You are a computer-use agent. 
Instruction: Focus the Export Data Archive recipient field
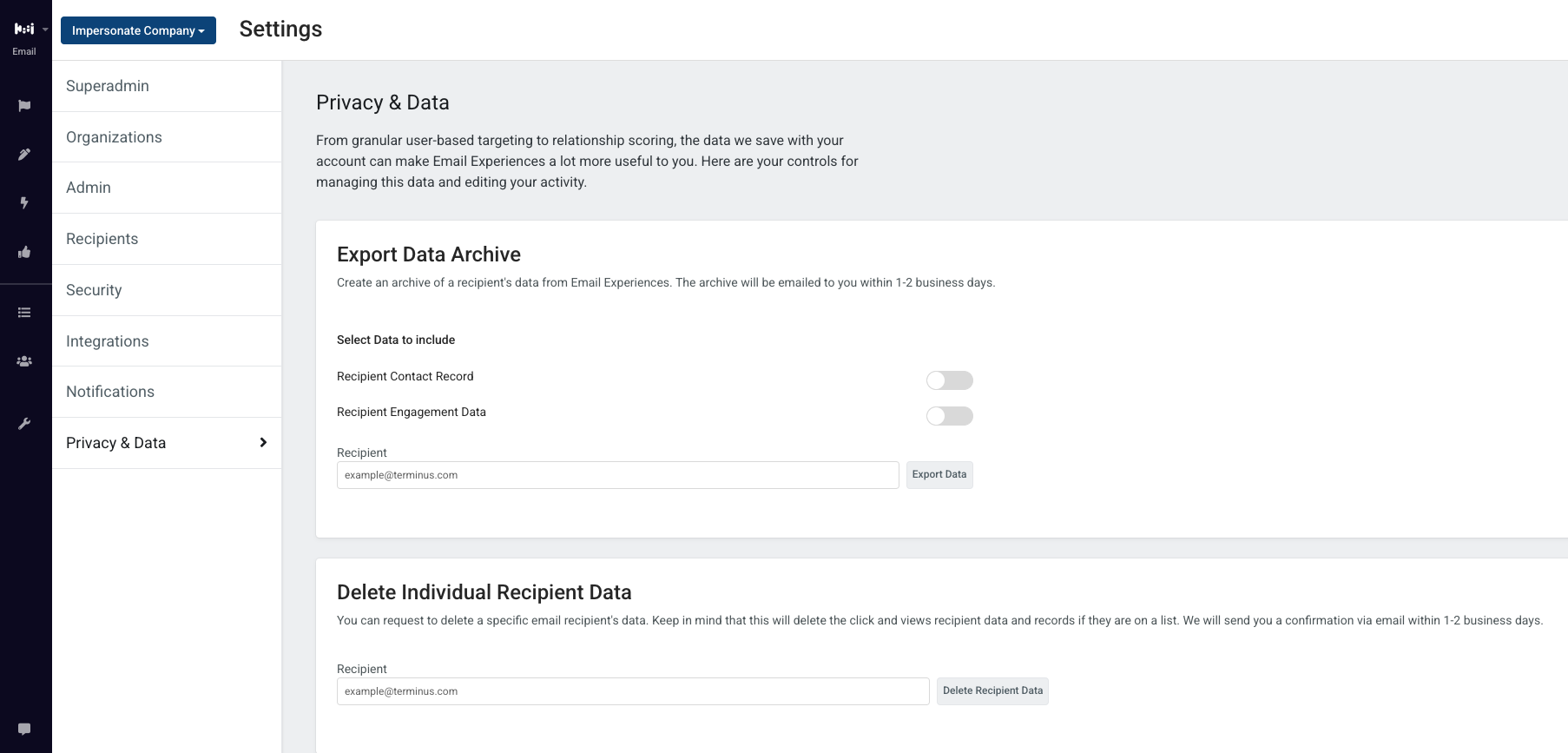pos(618,475)
